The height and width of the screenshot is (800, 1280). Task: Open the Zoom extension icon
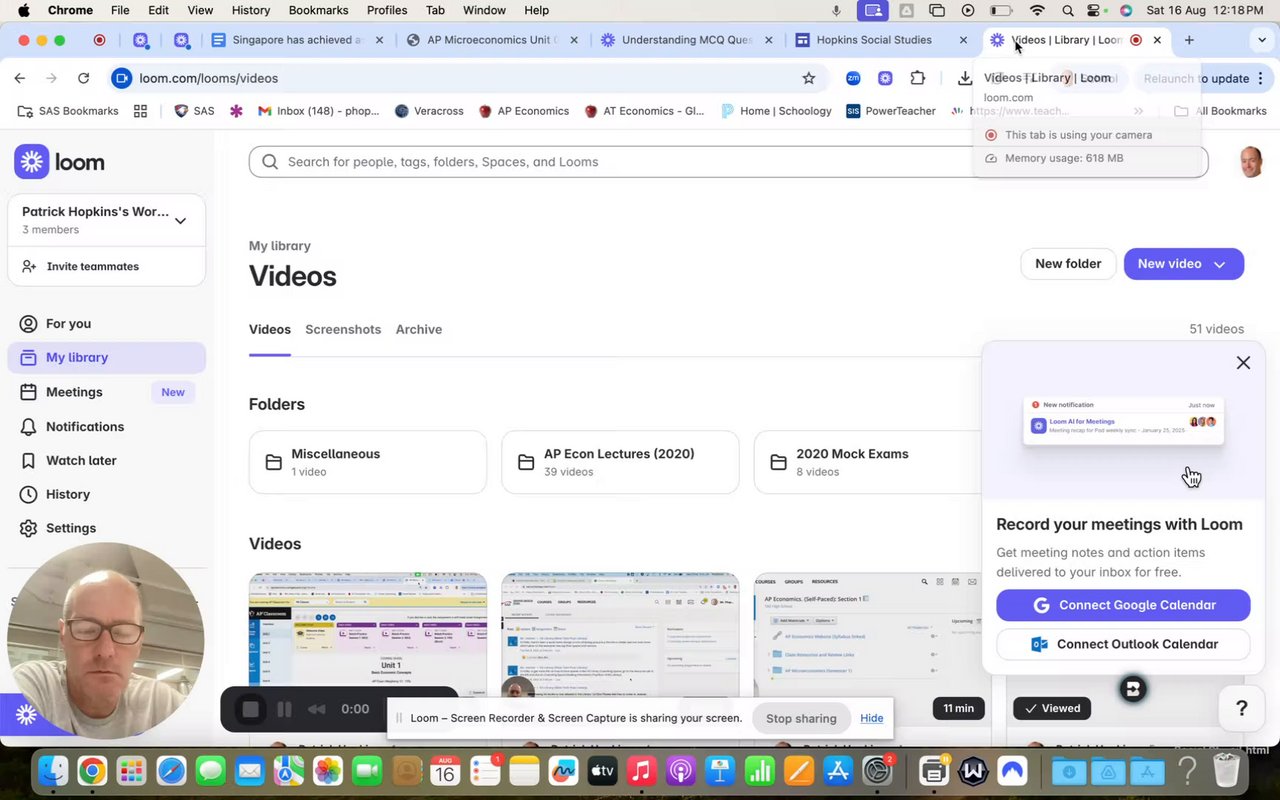853,78
